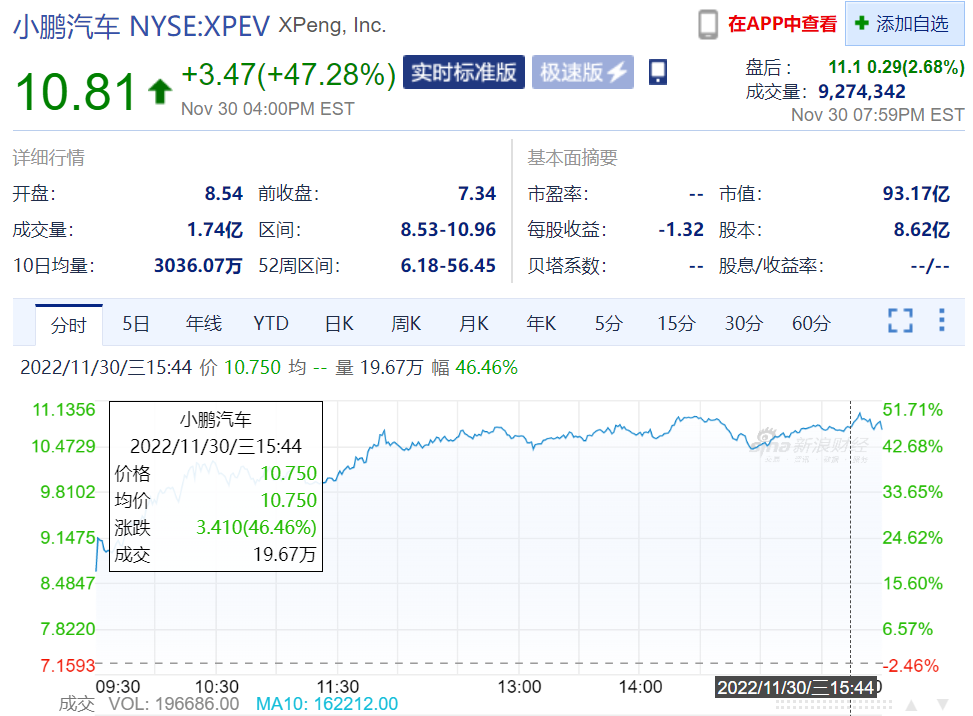Viewport: 973px width, 716px height.
Task: Click the 15:44 time marker on the chart axis
Action: 796,687
